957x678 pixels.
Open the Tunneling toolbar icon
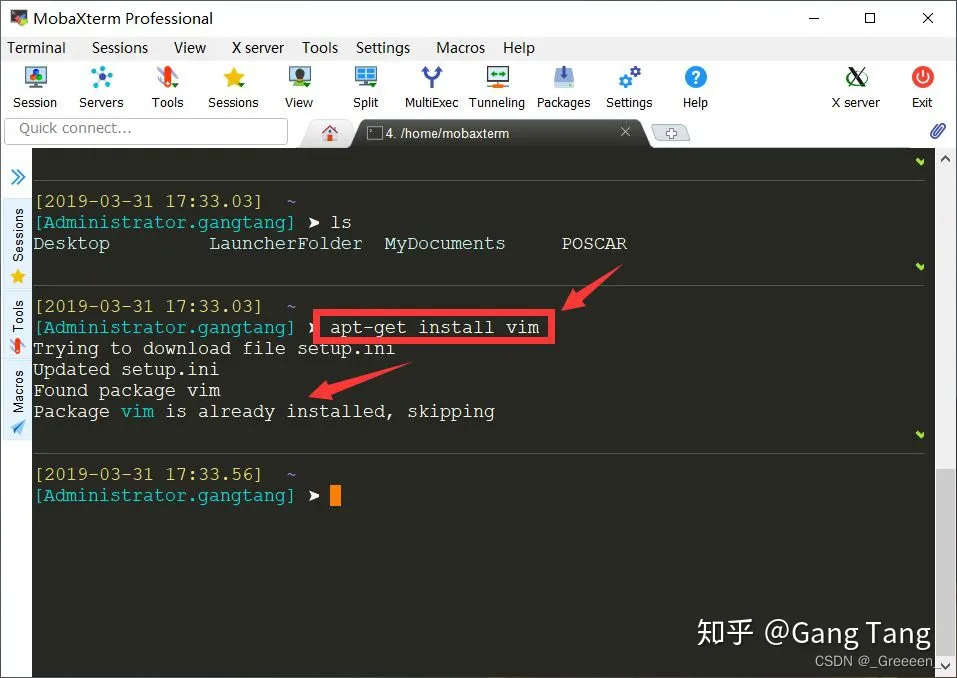pos(497,87)
